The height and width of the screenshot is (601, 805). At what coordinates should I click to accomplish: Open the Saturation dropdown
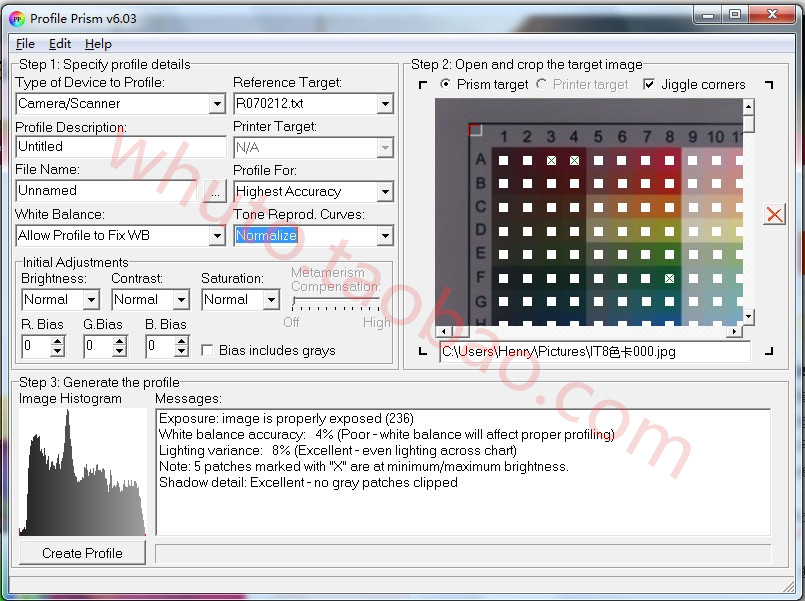tap(271, 300)
